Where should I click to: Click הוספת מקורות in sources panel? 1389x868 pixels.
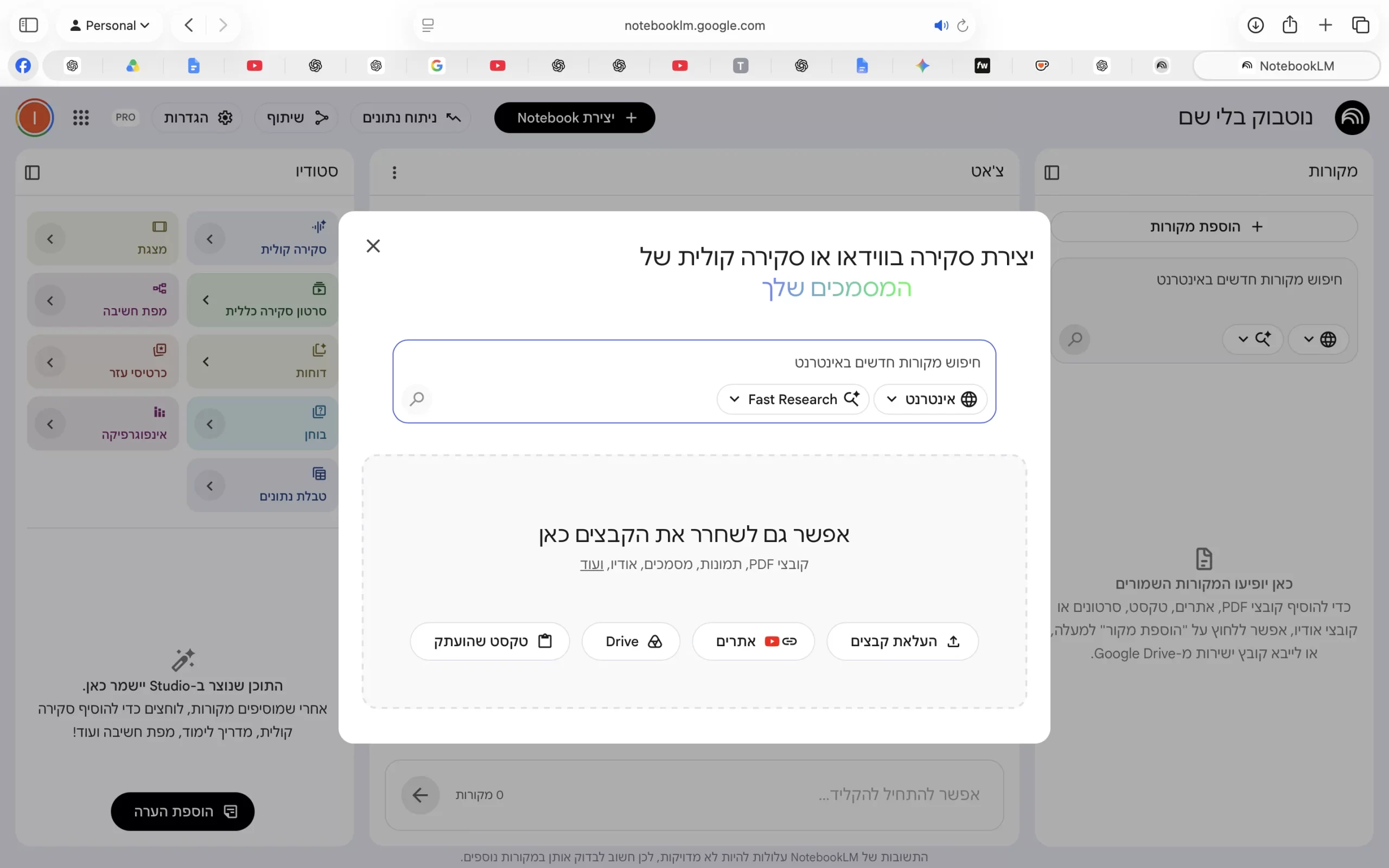pyautogui.click(x=1204, y=227)
